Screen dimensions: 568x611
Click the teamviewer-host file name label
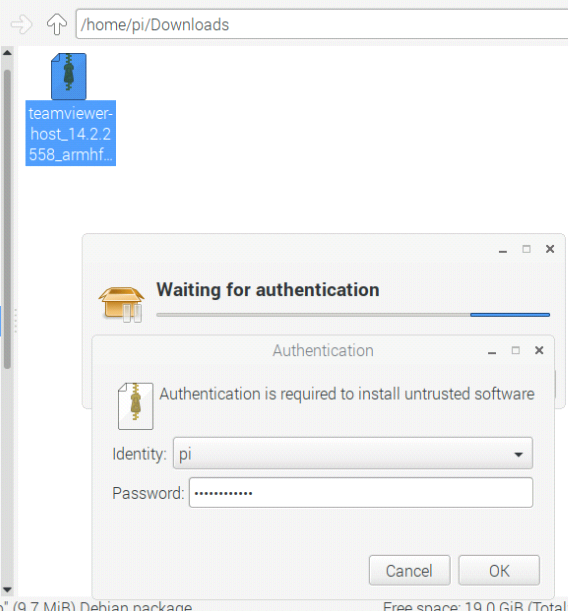[x=71, y=133]
